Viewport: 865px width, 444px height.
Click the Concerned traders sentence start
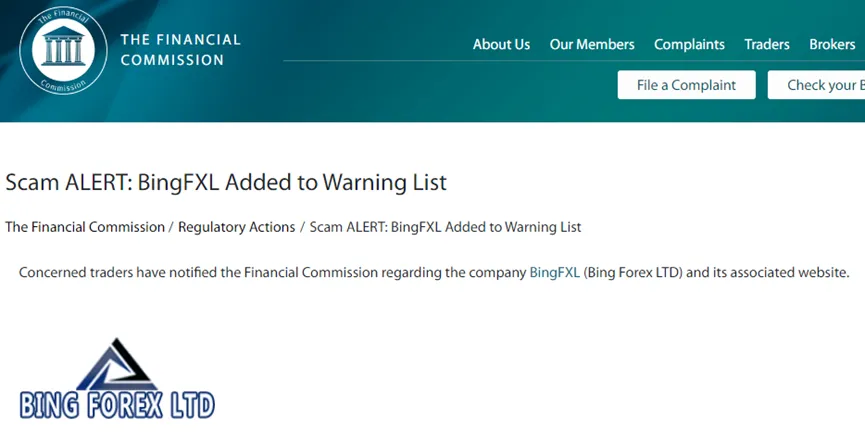[77, 272]
